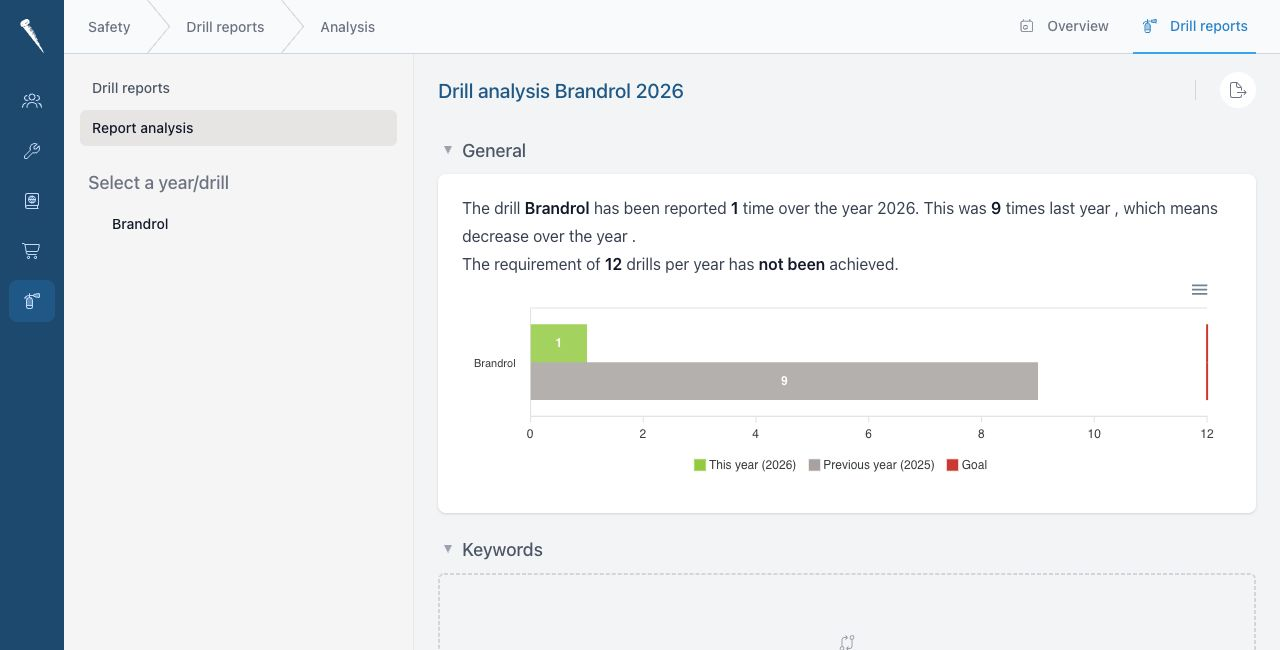Image resolution: width=1280 pixels, height=650 pixels.
Task: Select the Brandrol drill entry
Action: [140, 224]
